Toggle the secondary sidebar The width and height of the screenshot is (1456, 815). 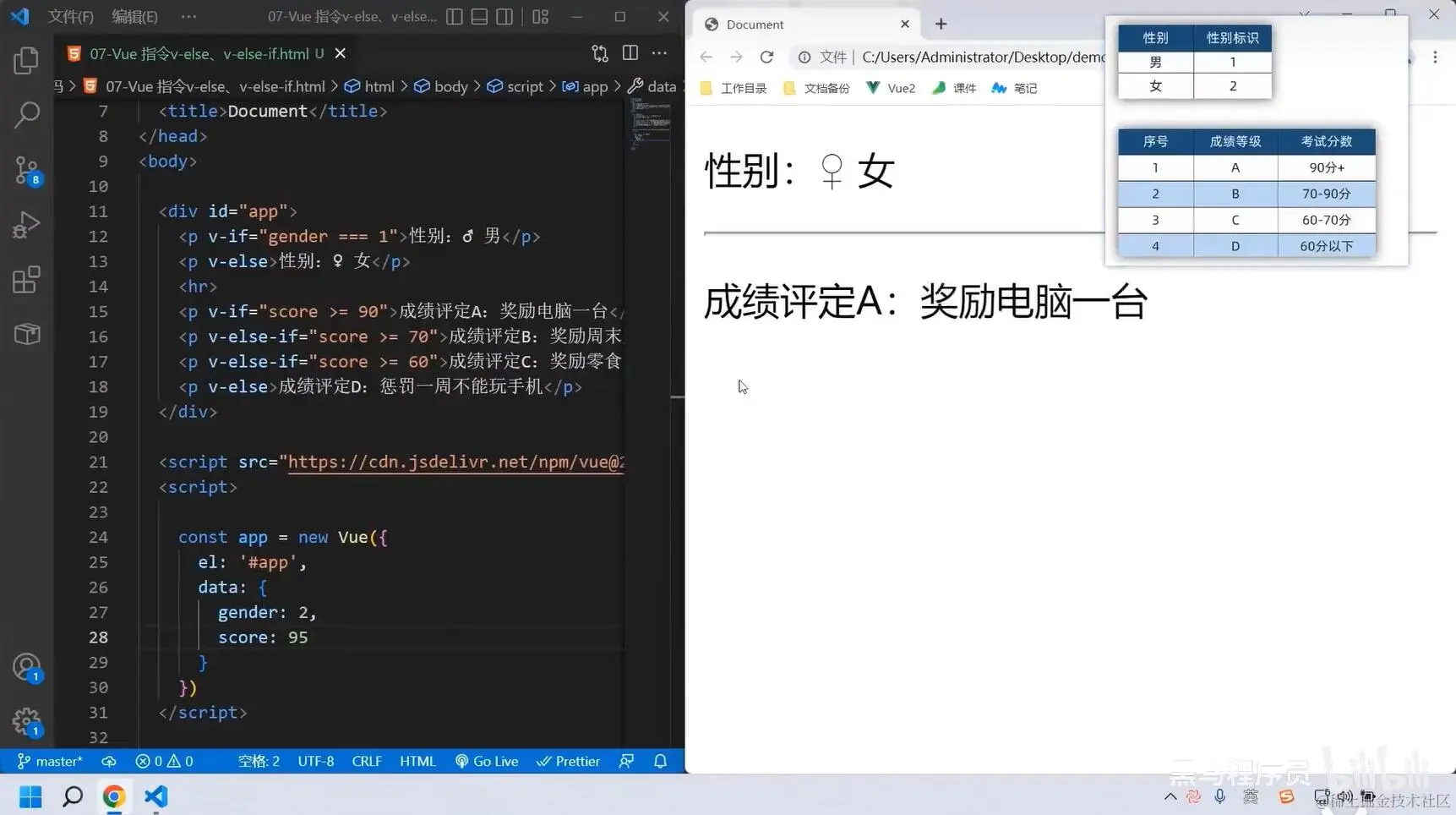(504, 16)
